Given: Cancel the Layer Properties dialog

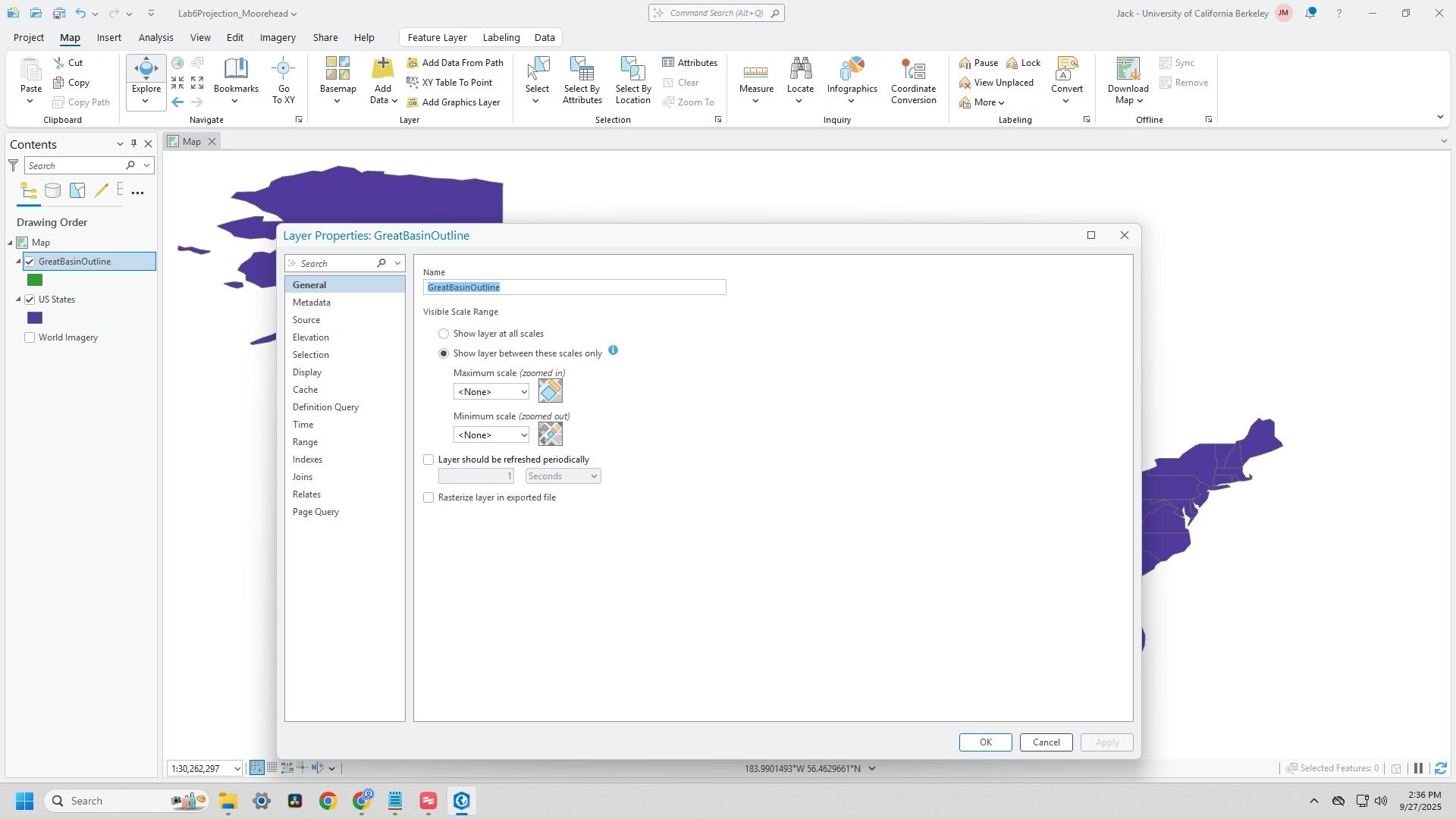Looking at the screenshot, I should [1046, 742].
